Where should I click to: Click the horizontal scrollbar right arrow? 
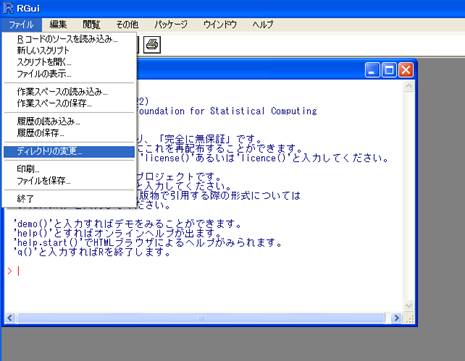click(396, 318)
